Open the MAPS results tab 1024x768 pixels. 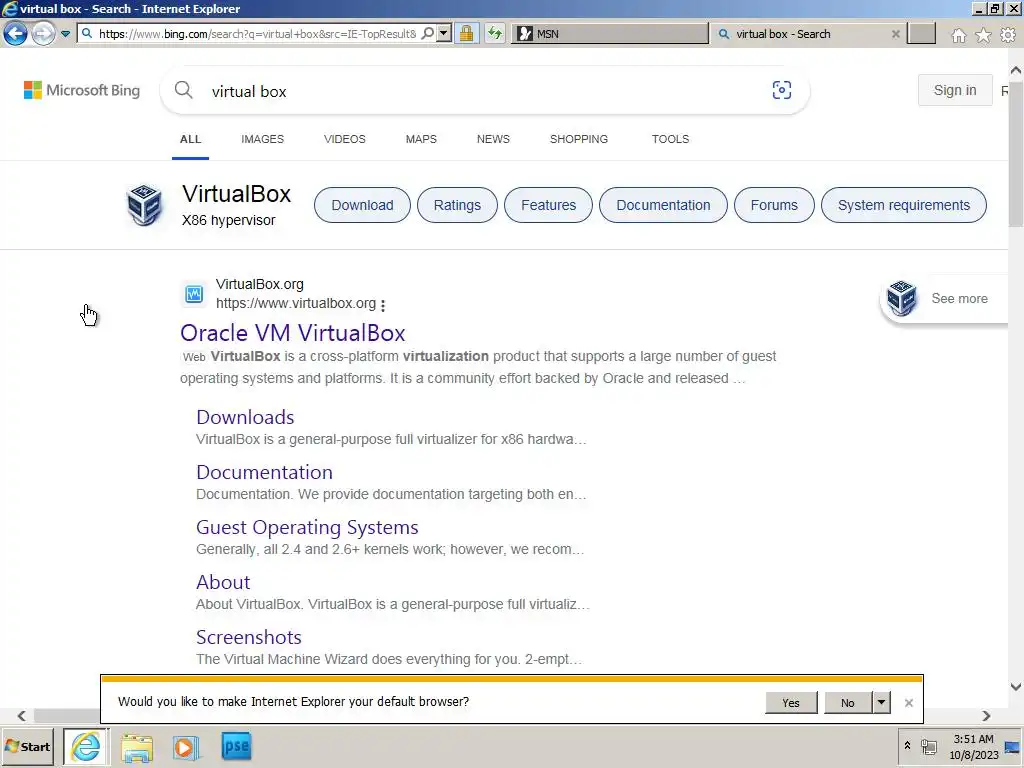point(421,139)
